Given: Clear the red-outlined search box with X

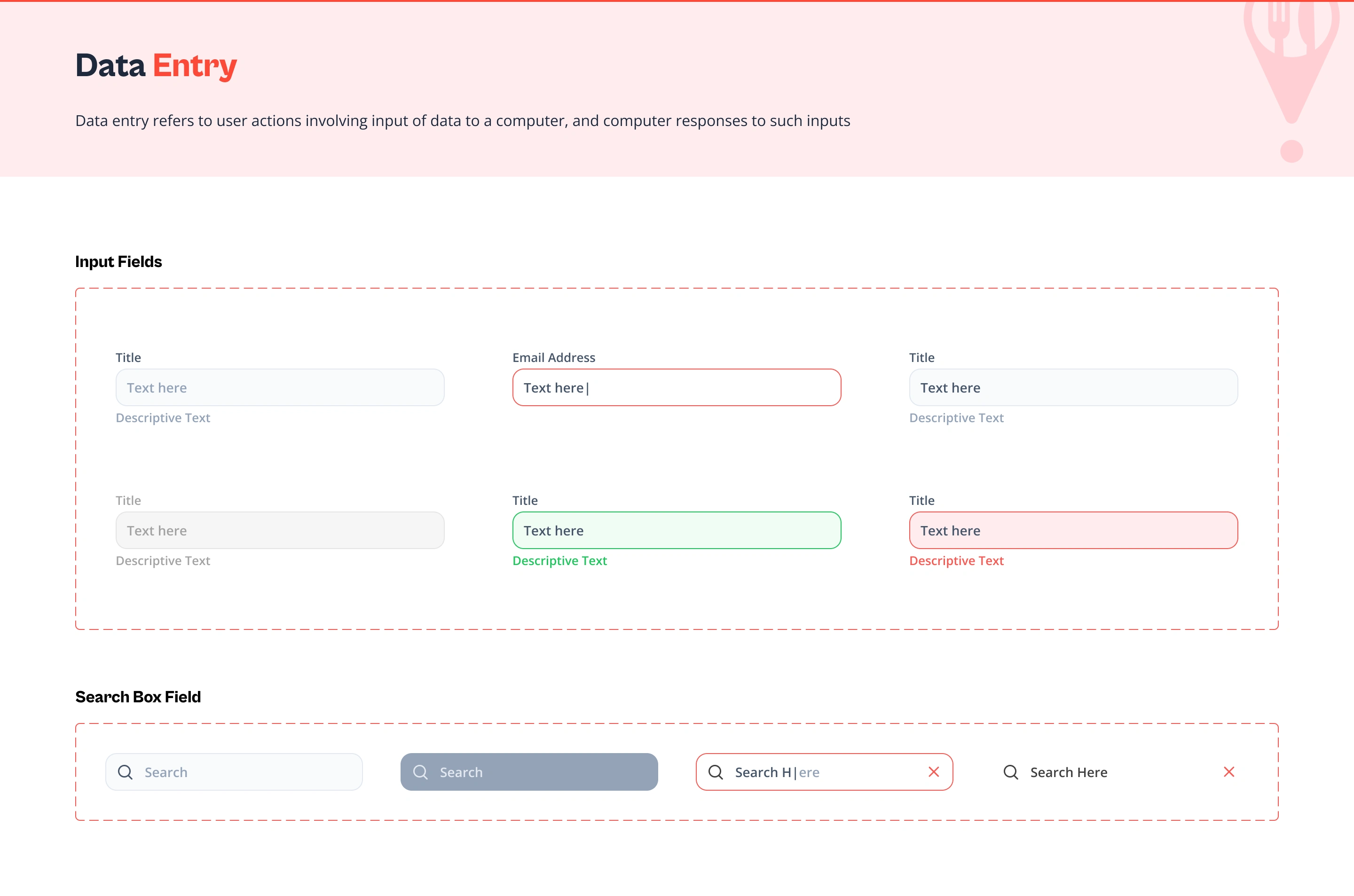Looking at the screenshot, I should coord(934,772).
